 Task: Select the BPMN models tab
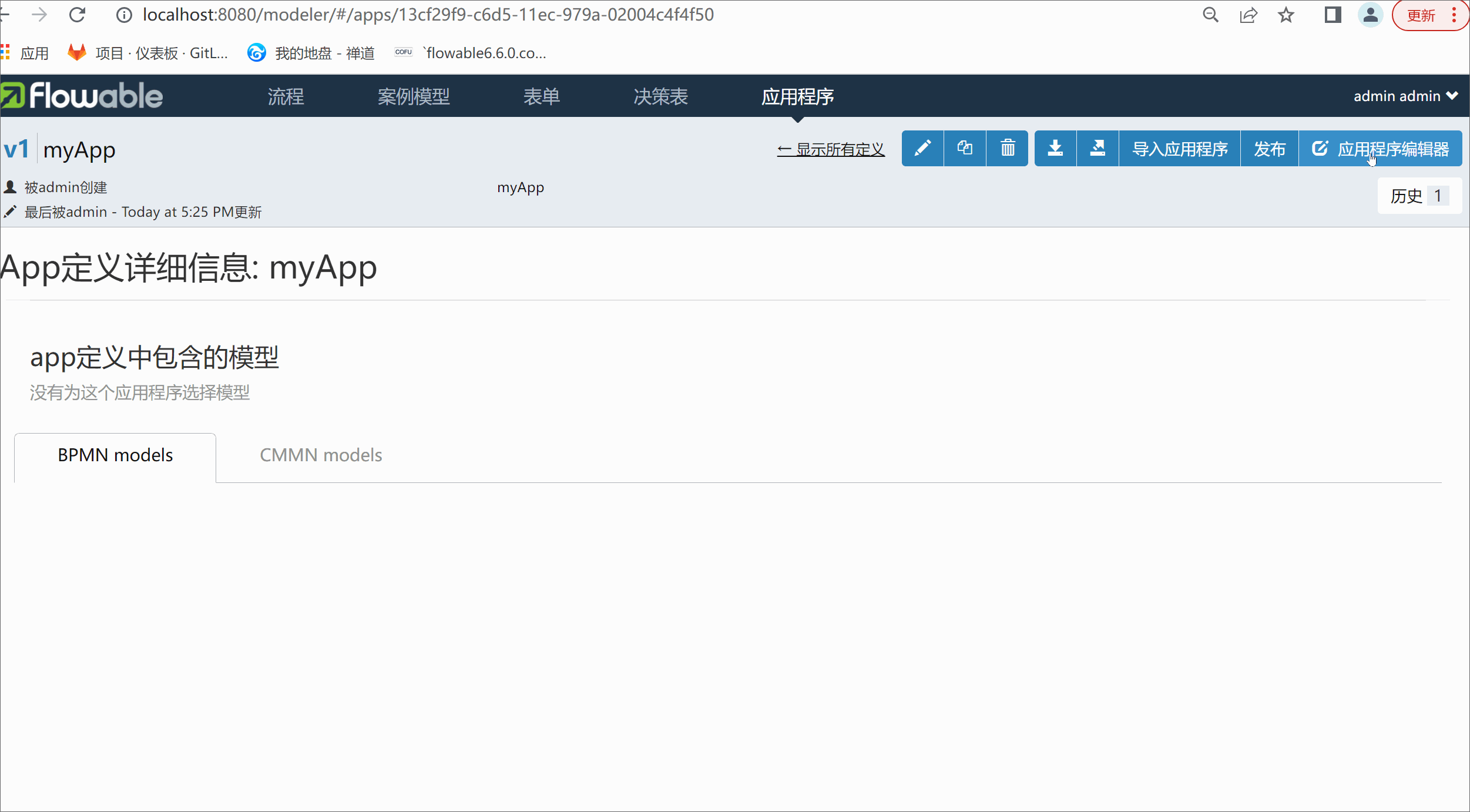click(x=115, y=455)
